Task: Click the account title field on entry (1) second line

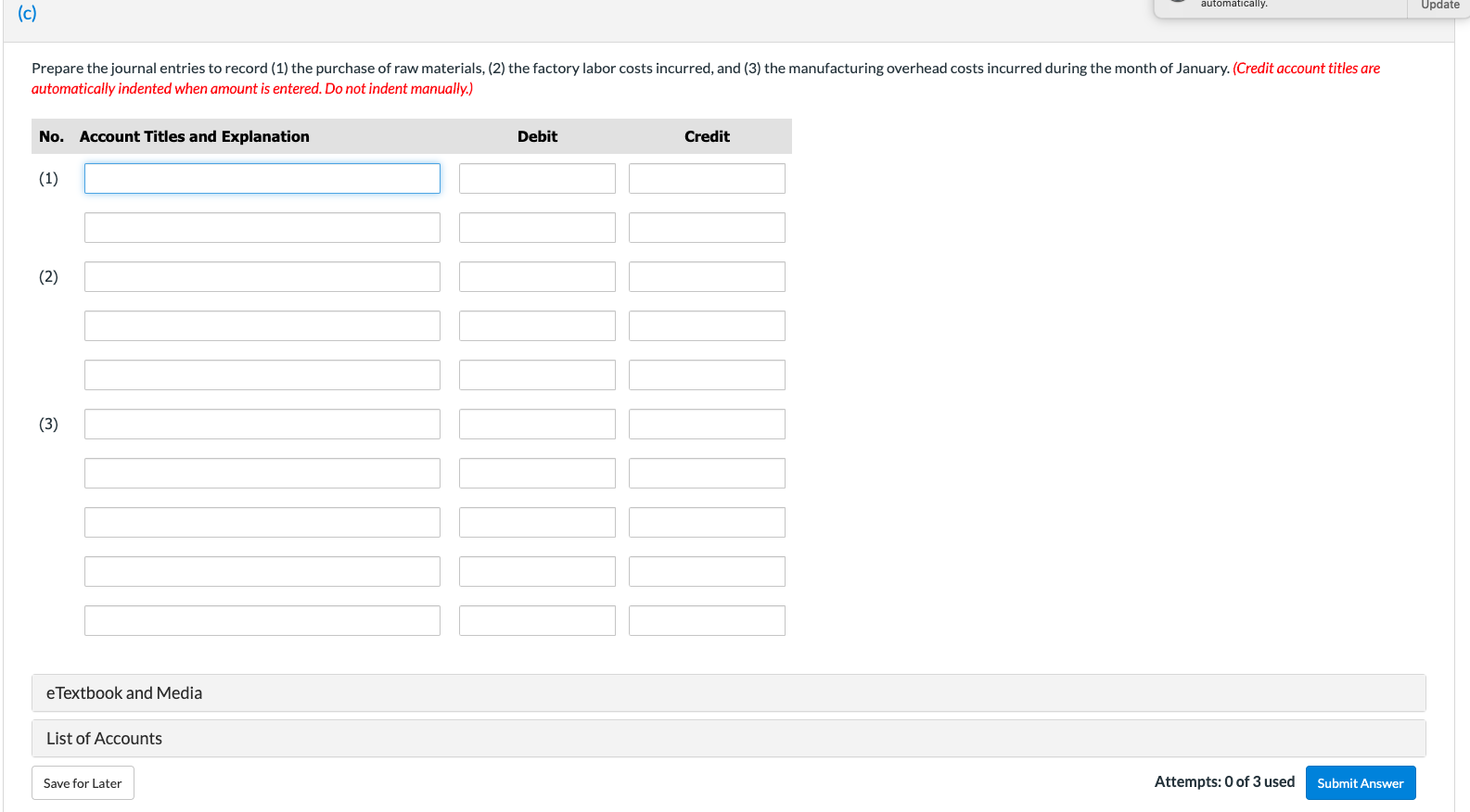Action: click(262, 228)
